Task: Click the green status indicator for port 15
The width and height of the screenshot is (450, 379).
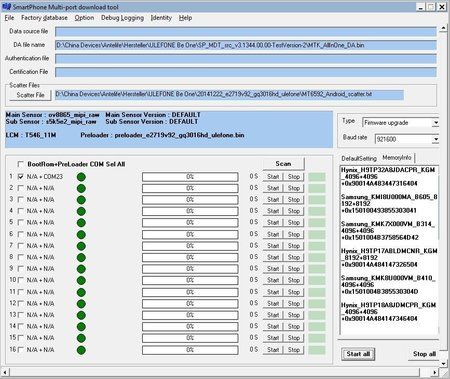Action: (81, 338)
